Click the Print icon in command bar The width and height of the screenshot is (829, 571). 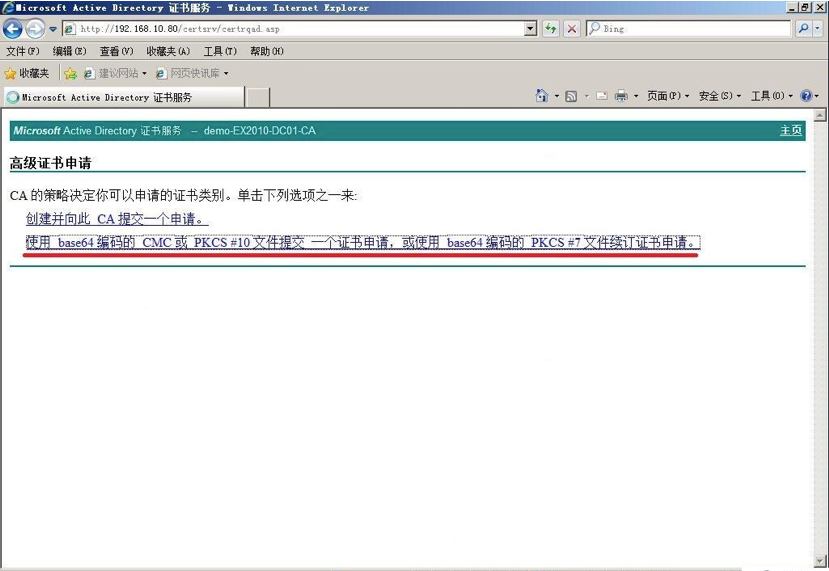point(620,96)
